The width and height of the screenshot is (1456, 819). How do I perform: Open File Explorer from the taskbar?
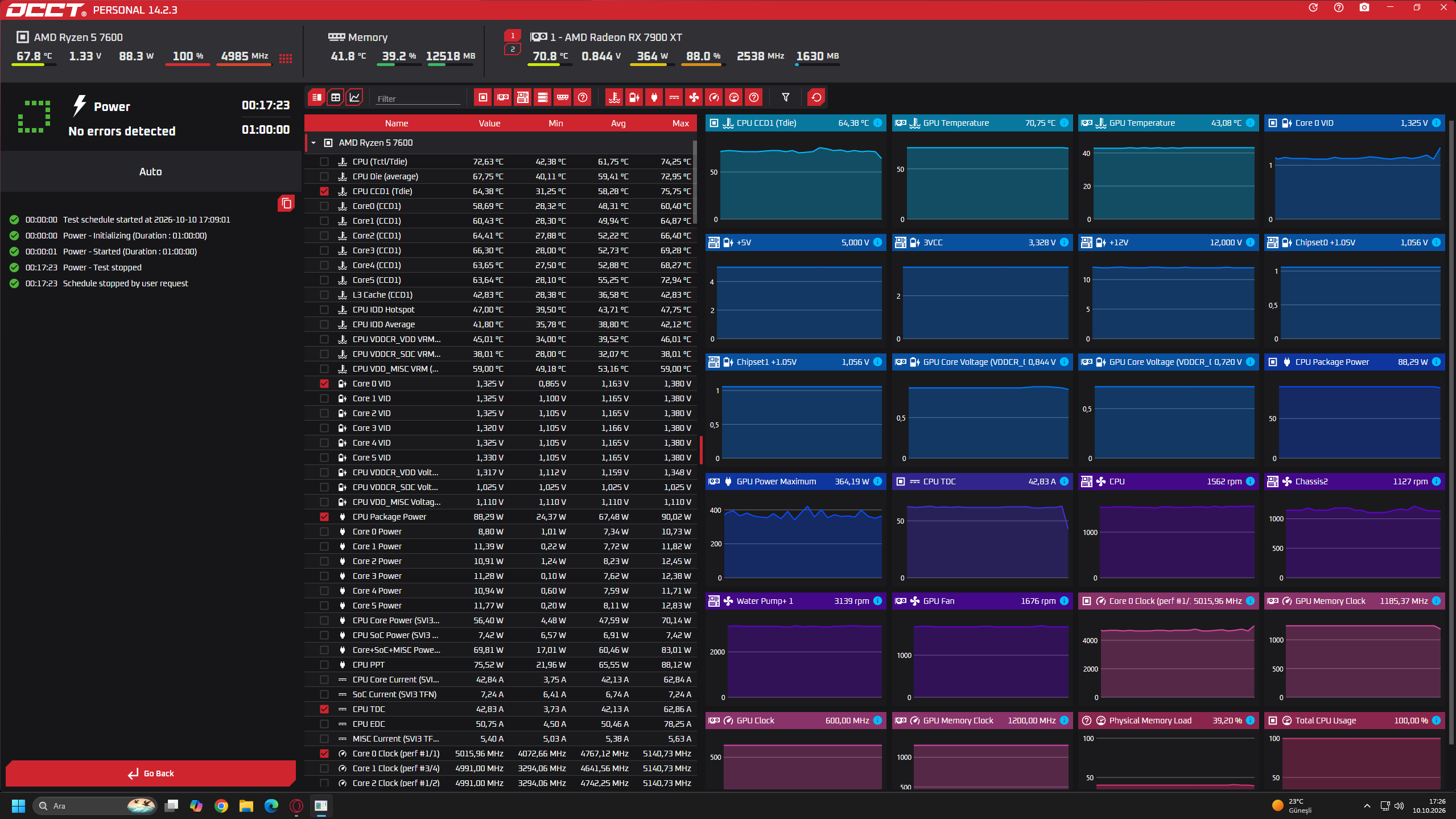246,806
